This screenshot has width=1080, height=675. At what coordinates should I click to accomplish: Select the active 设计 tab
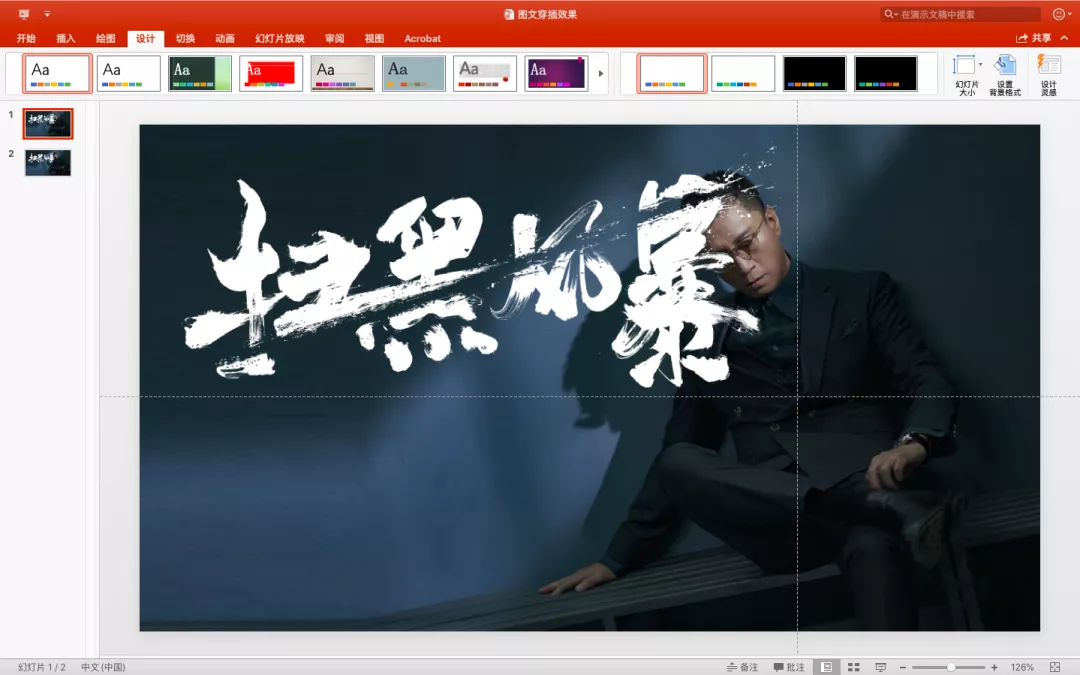click(145, 39)
